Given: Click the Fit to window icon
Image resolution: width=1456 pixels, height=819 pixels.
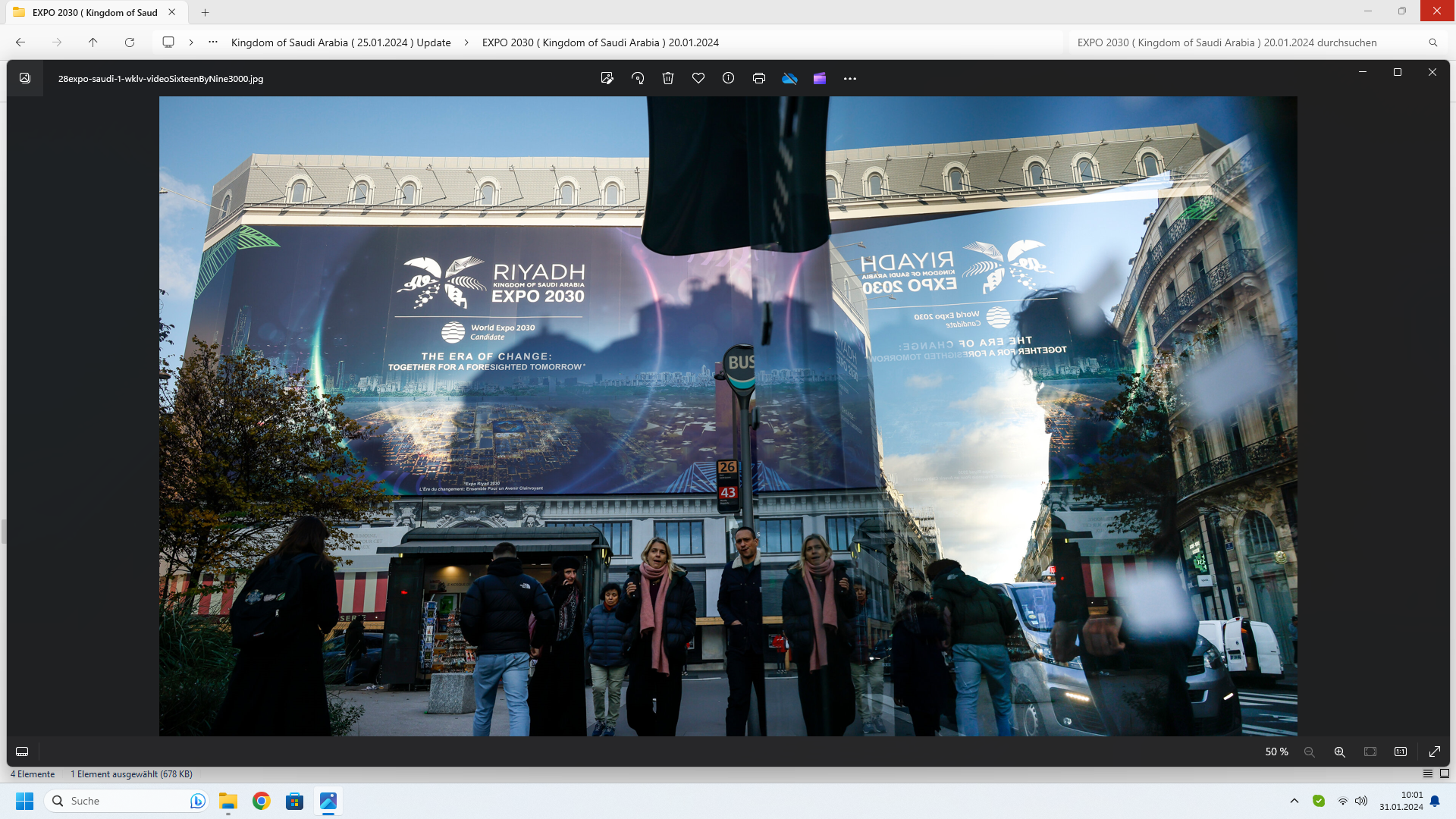Looking at the screenshot, I should coord(1370,752).
